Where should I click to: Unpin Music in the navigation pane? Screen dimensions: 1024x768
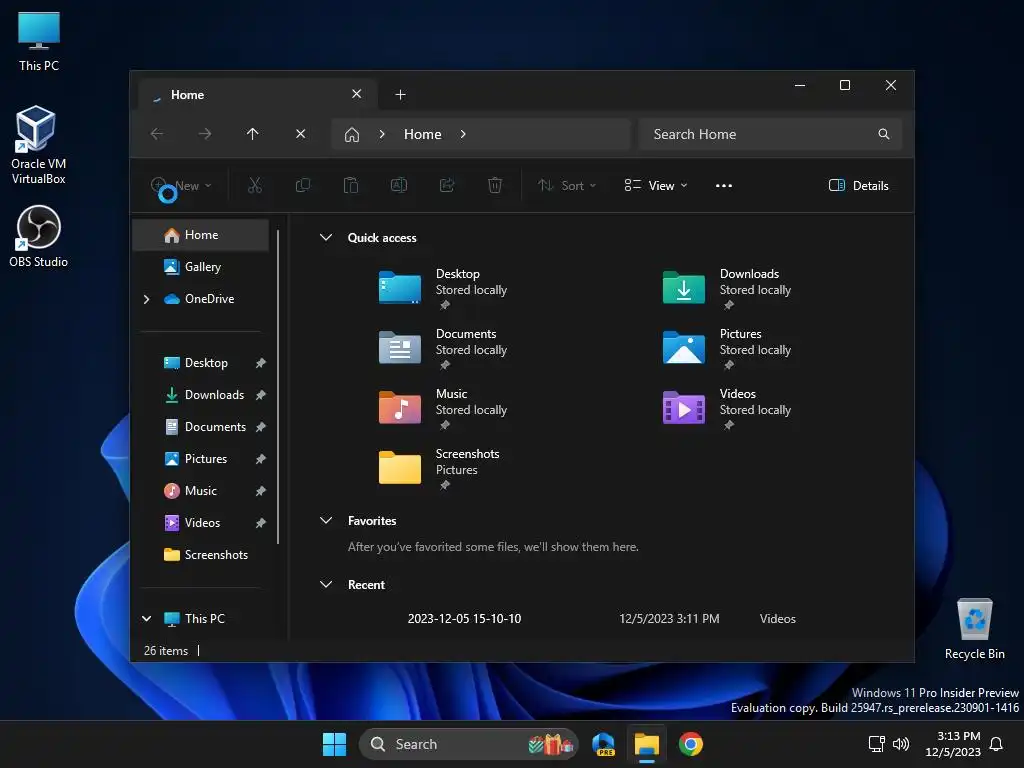(261, 491)
